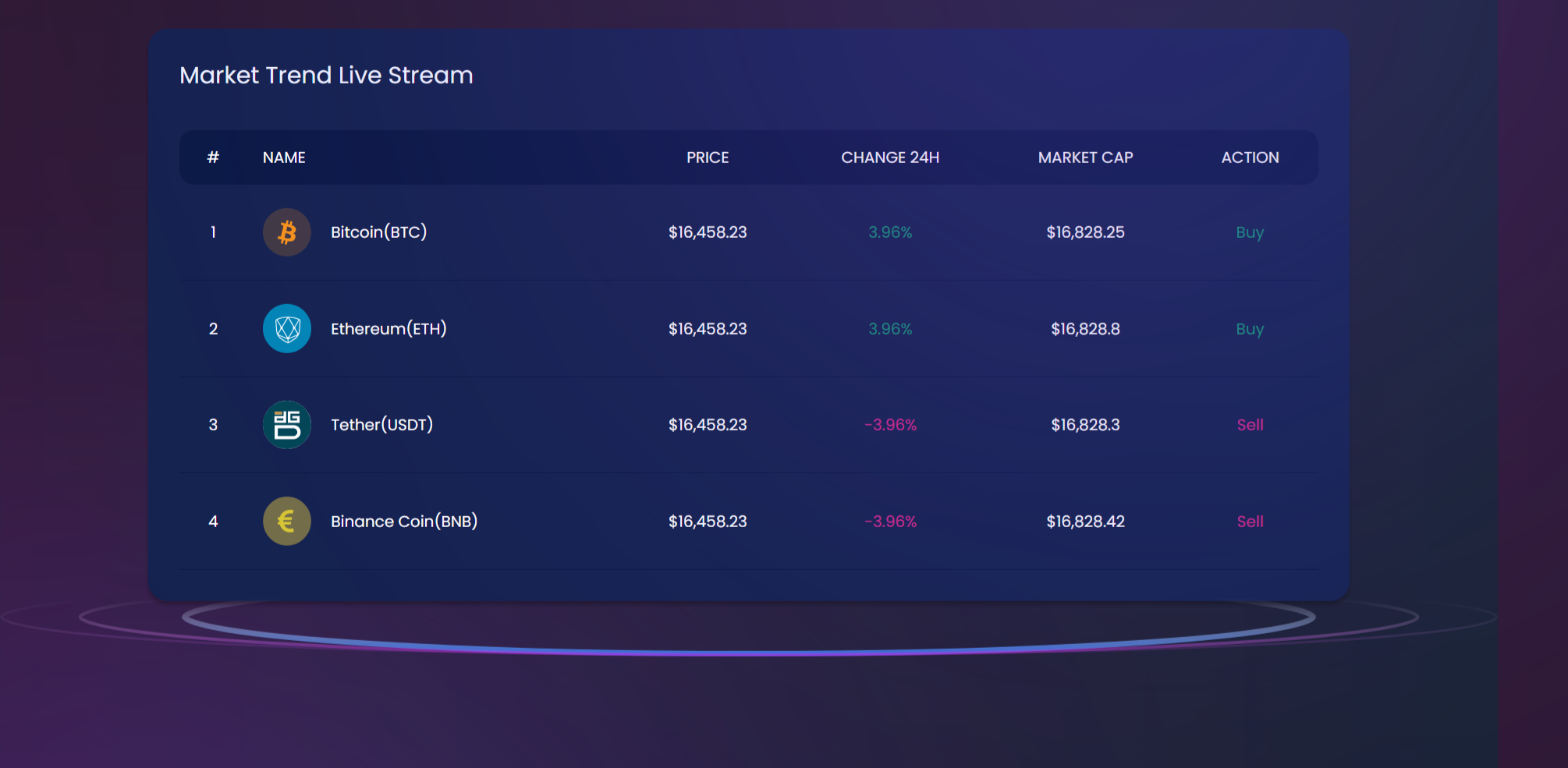Sort by the PRICE column header

pyautogui.click(x=708, y=157)
